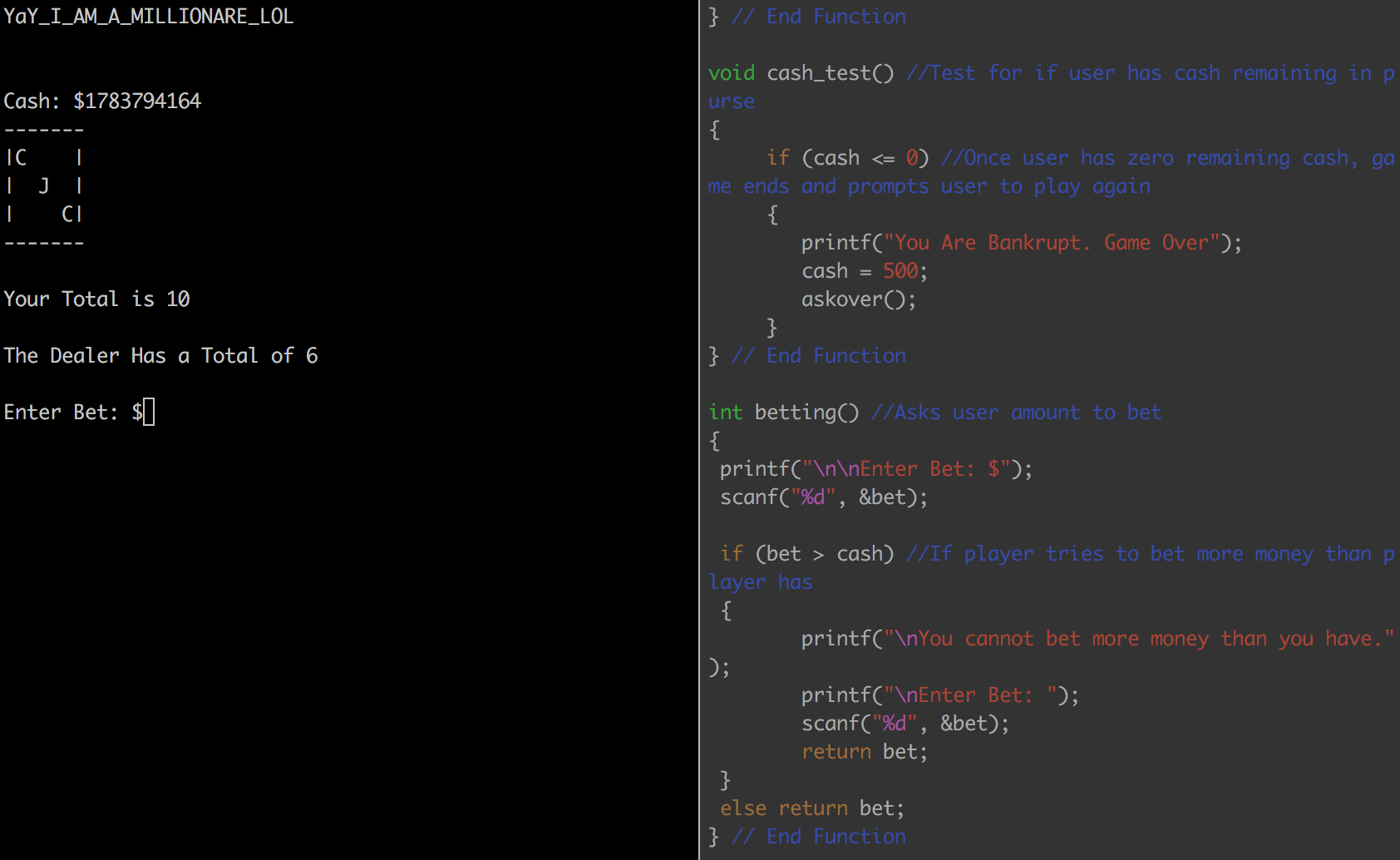Click 'if (bet > cash)' condition

(x=807, y=554)
